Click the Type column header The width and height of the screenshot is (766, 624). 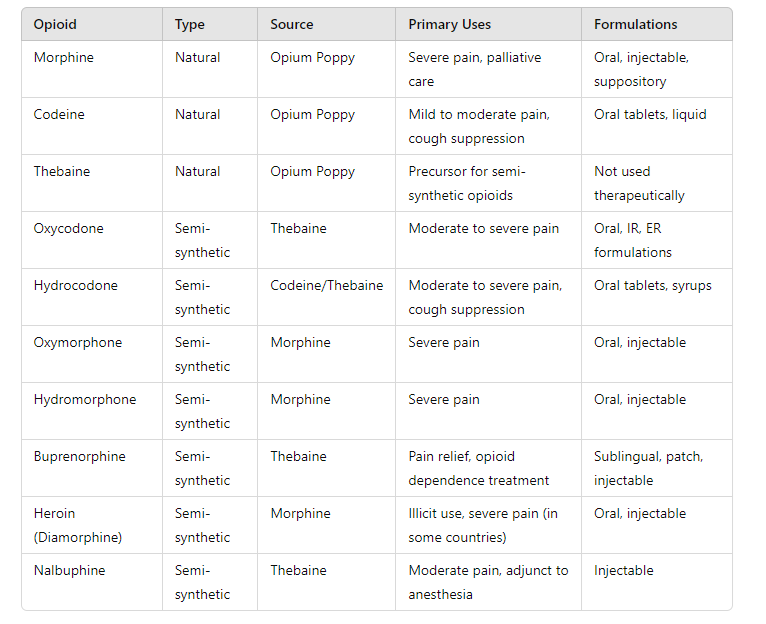[x=190, y=24]
